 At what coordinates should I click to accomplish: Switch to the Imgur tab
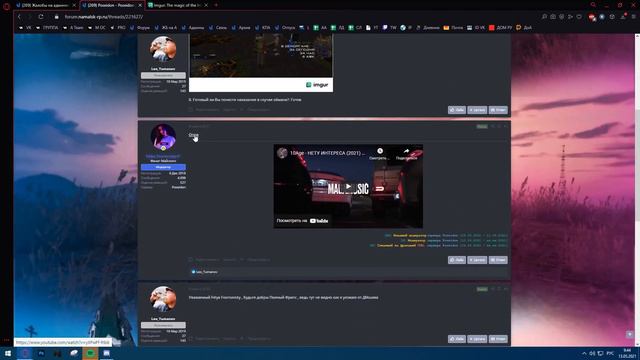(178, 5)
